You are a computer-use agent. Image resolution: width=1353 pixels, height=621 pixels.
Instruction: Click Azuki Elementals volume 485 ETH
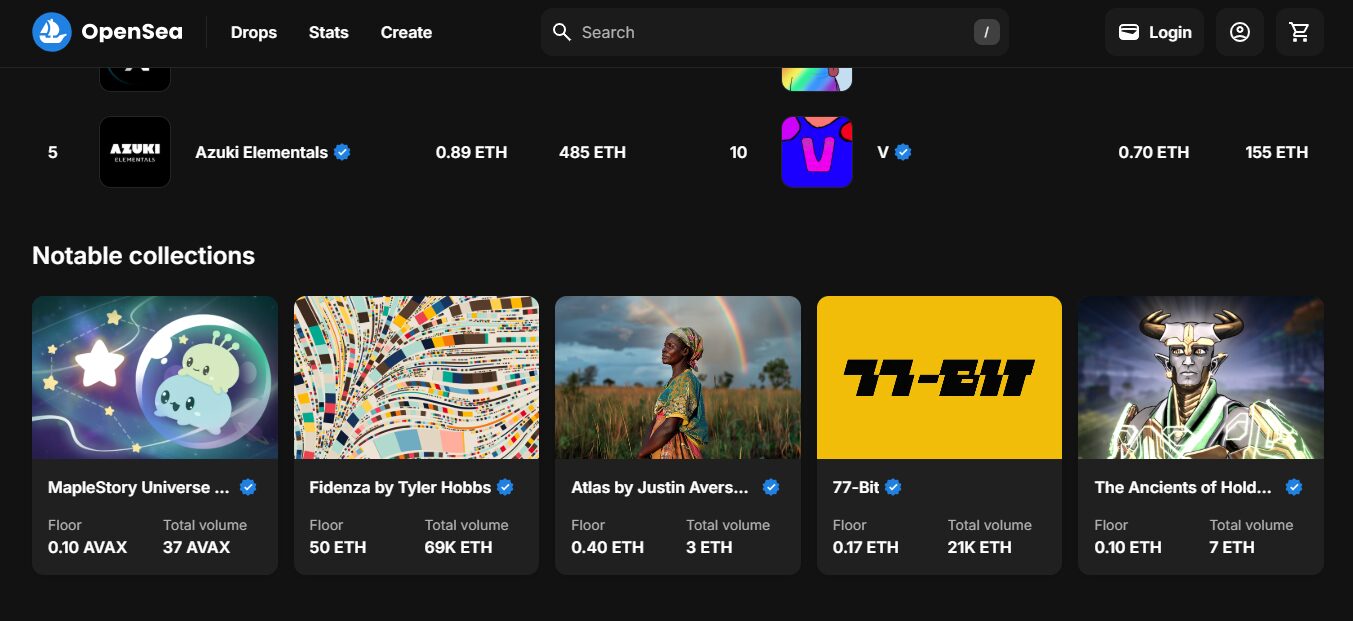pyautogui.click(x=592, y=152)
